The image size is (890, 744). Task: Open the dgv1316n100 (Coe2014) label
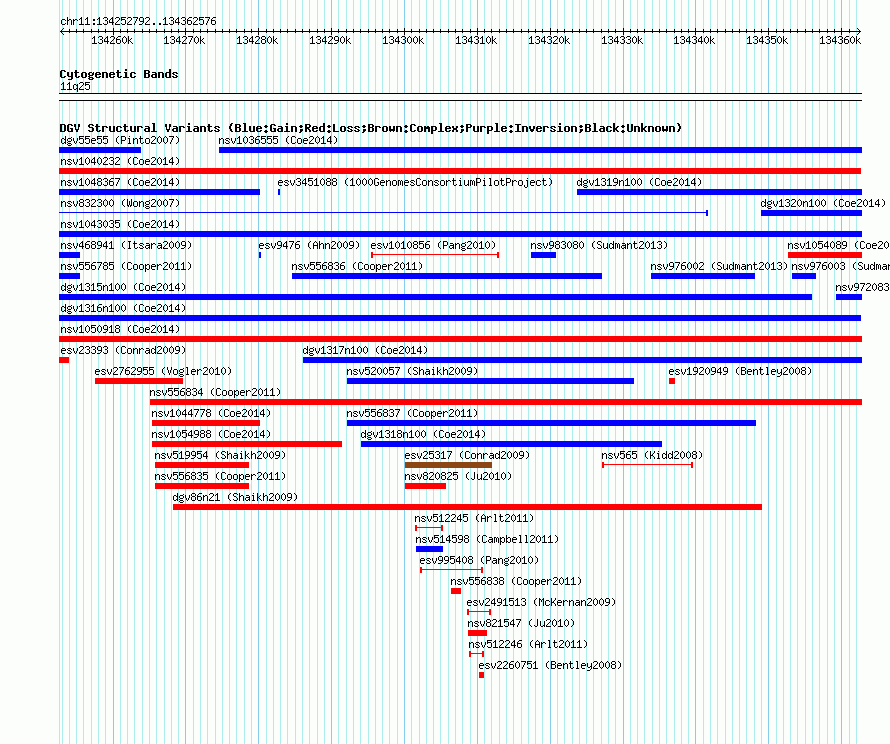pyautogui.click(x=123, y=308)
